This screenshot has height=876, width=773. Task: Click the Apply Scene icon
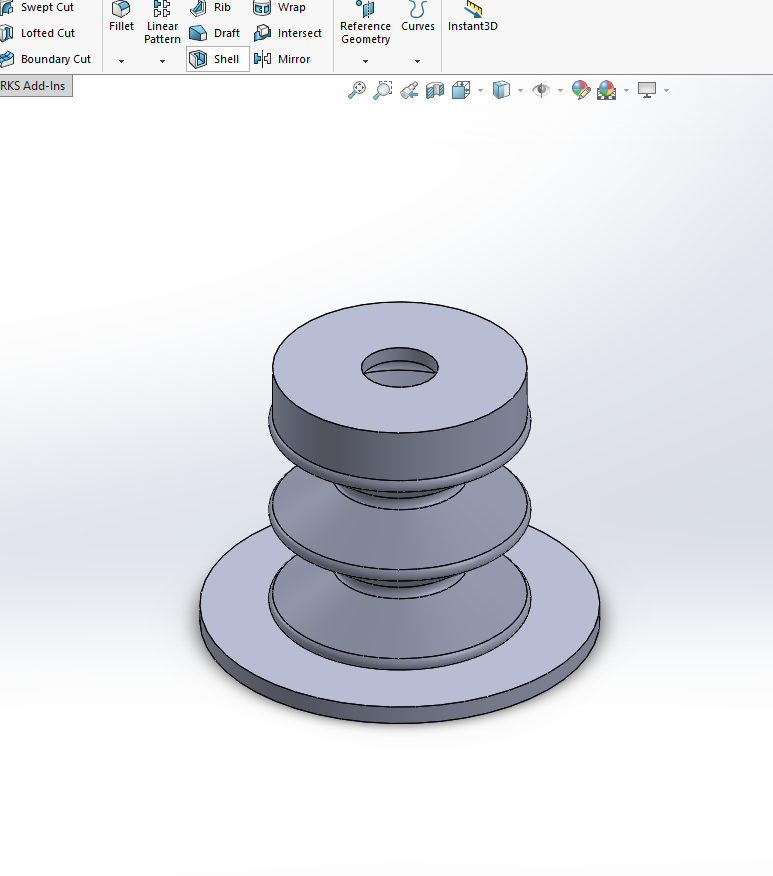coord(606,90)
